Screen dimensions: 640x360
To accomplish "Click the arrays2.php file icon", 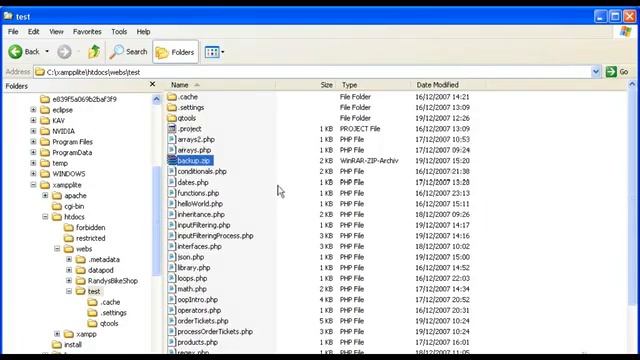I will pos(172,139).
